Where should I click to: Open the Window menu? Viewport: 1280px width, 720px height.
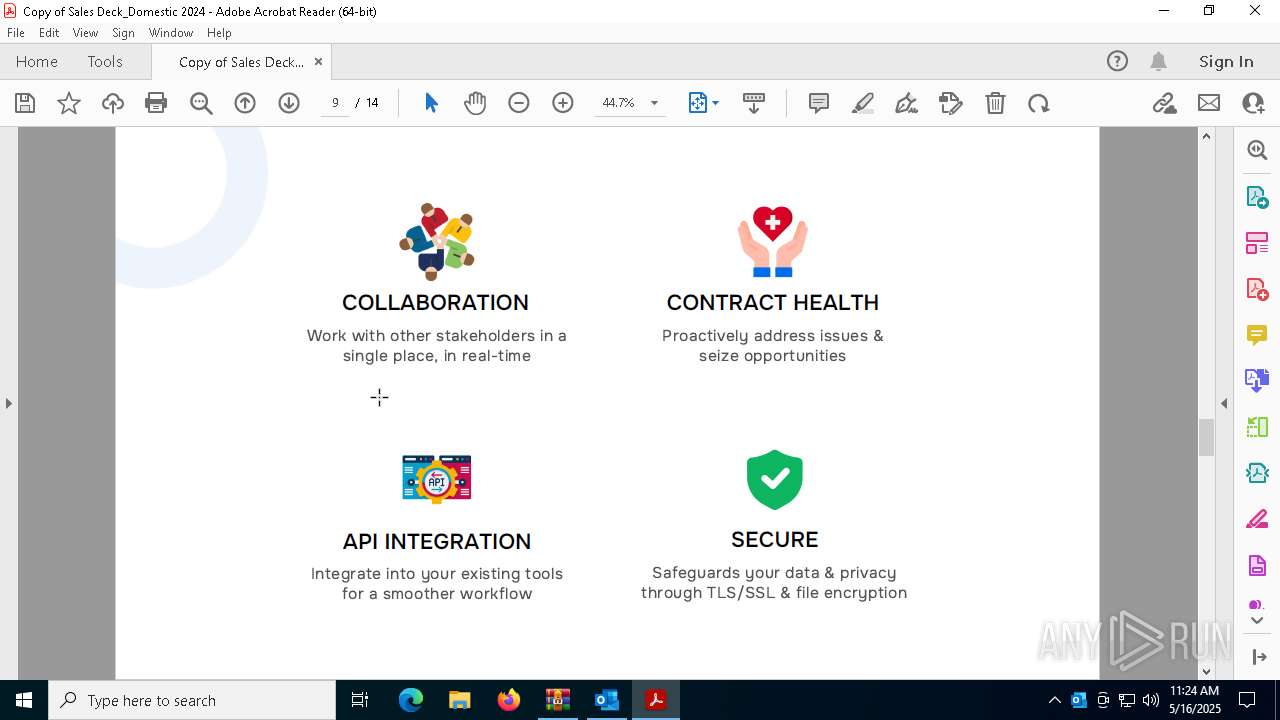[171, 33]
